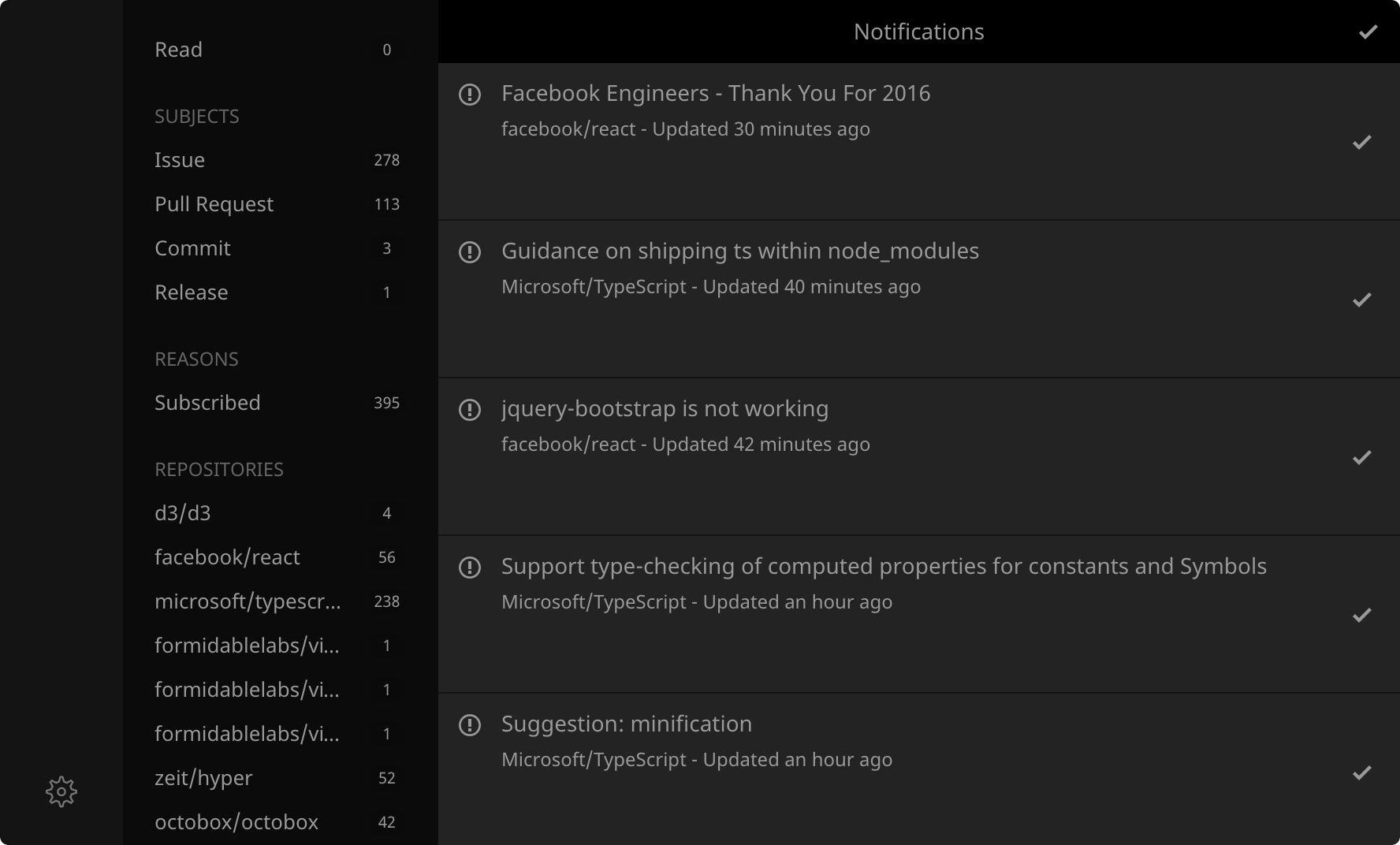
Task: Filter by Subscribed reason
Action: [x=280, y=403]
